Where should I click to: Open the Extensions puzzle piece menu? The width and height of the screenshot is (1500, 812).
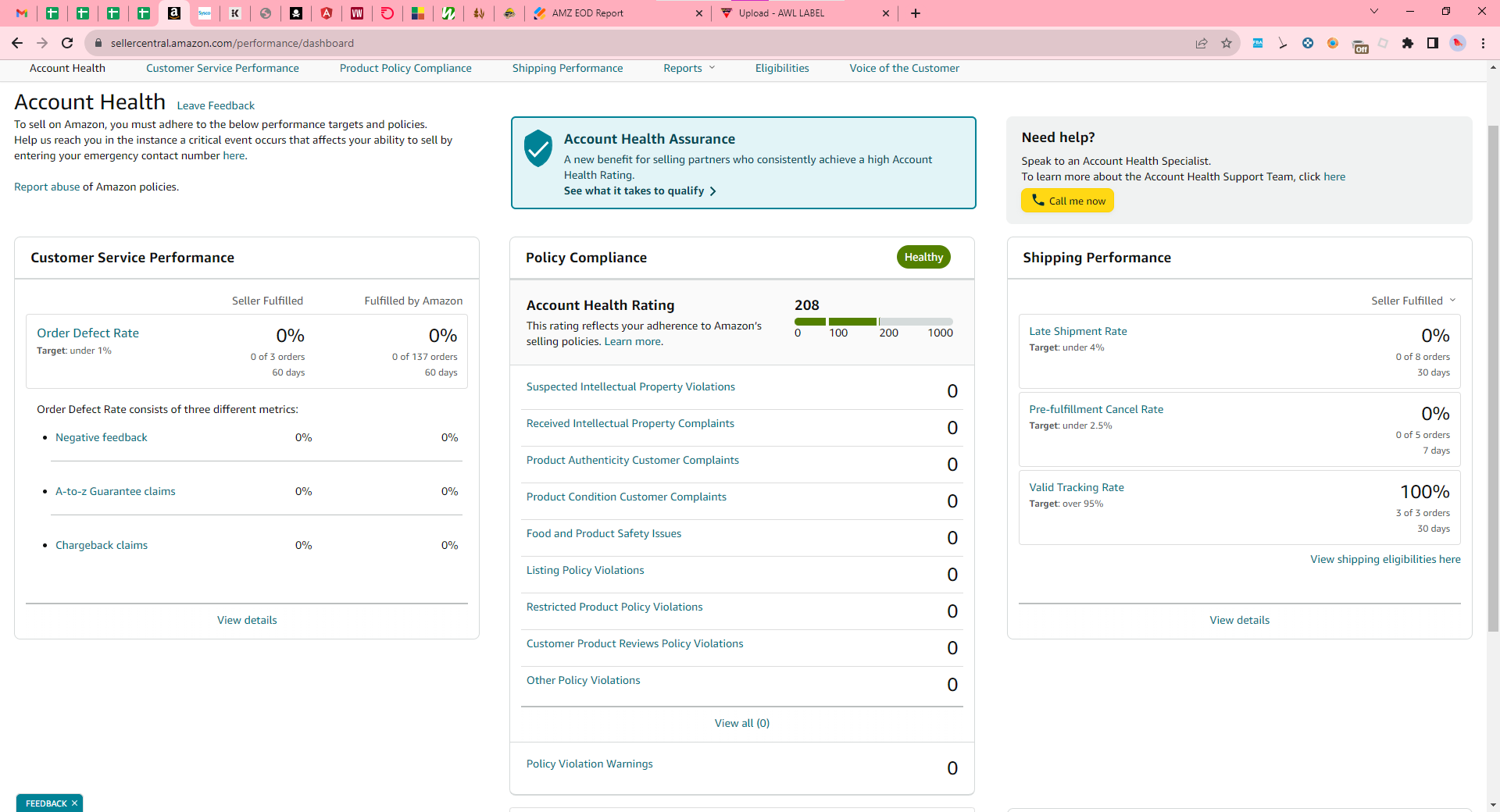click(x=1408, y=43)
